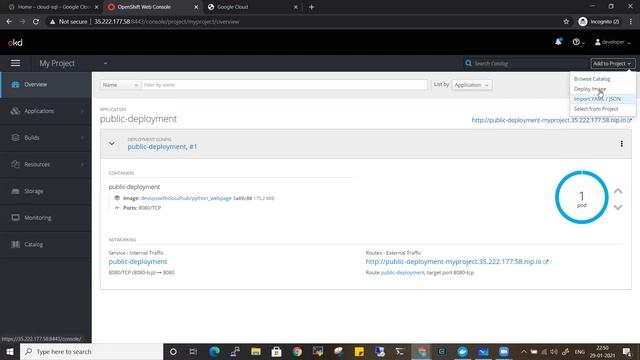640x360 pixels.
Task: Open Task View on the taskbar
Action: tap(193, 352)
